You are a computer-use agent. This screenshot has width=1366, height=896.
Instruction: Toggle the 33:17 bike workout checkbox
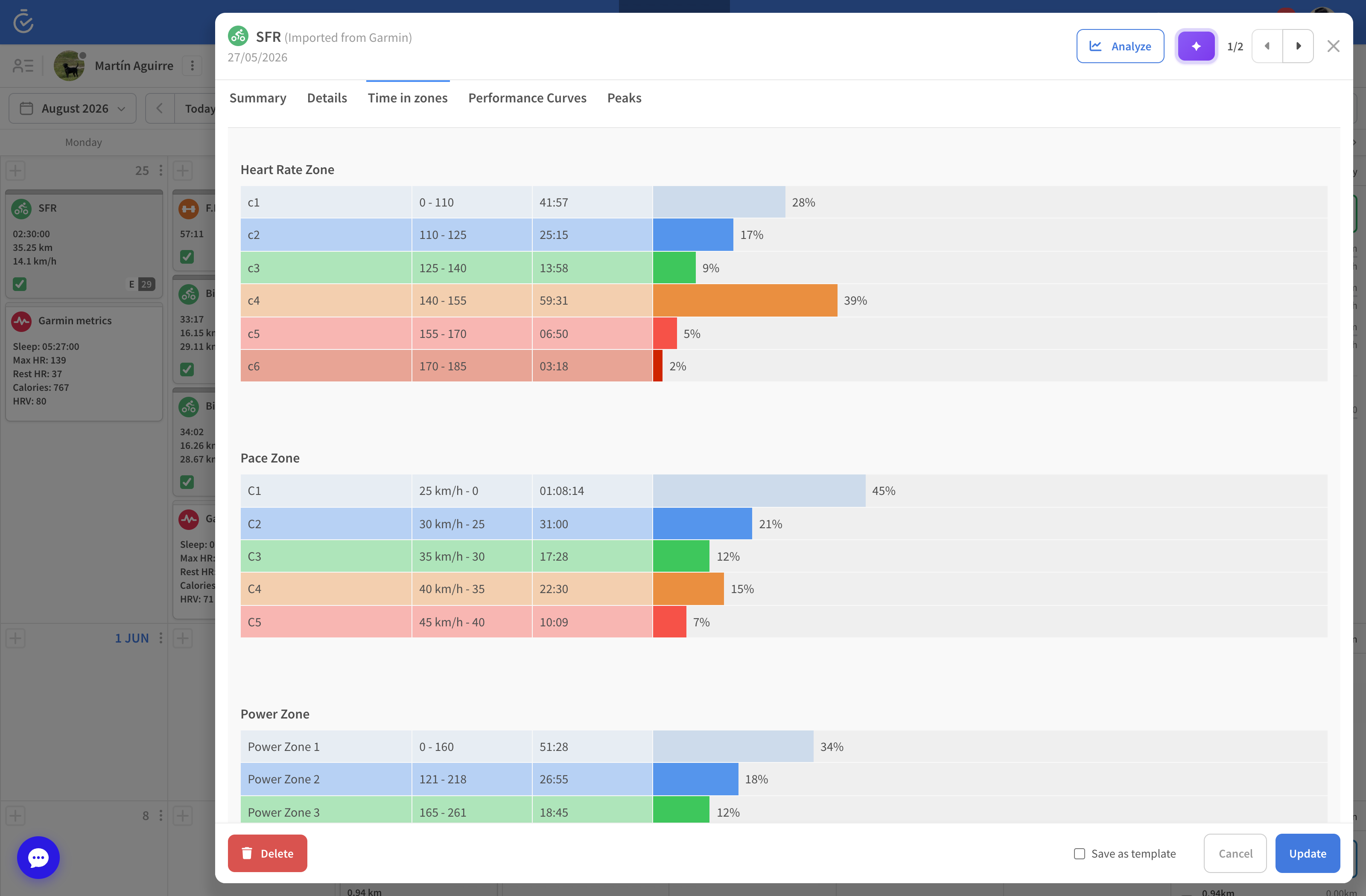click(x=187, y=369)
